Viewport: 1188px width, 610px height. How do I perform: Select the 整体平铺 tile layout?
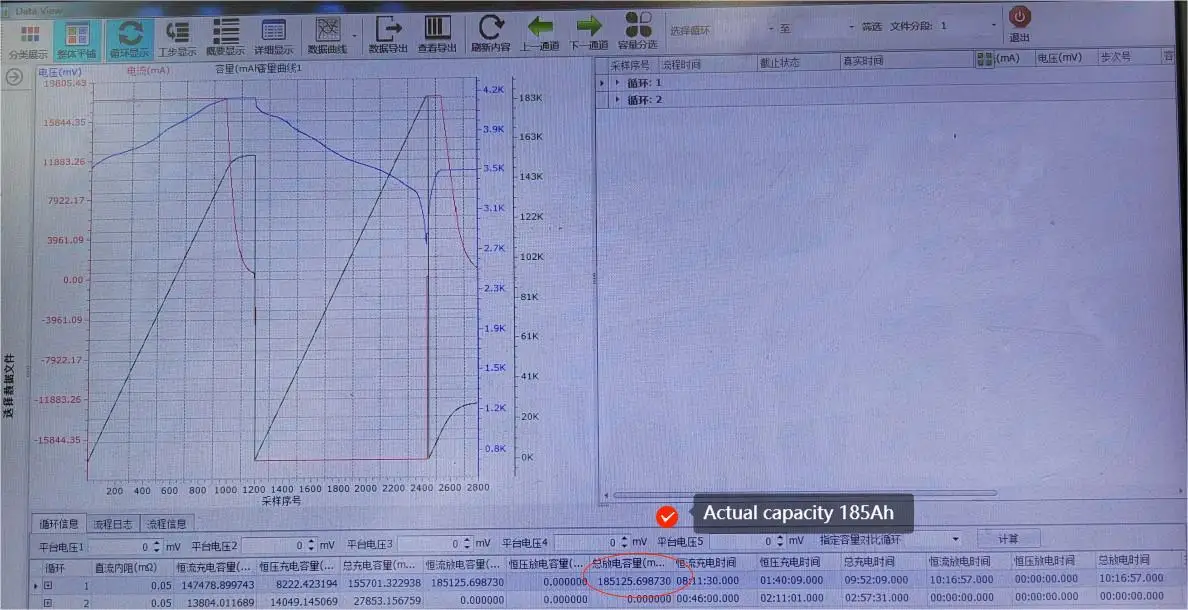pos(77,39)
